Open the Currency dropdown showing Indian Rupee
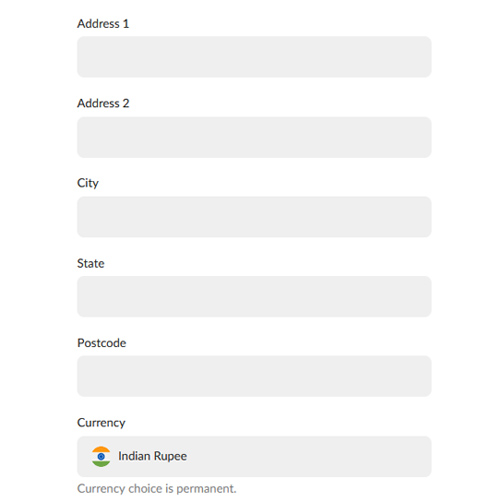 [254, 456]
